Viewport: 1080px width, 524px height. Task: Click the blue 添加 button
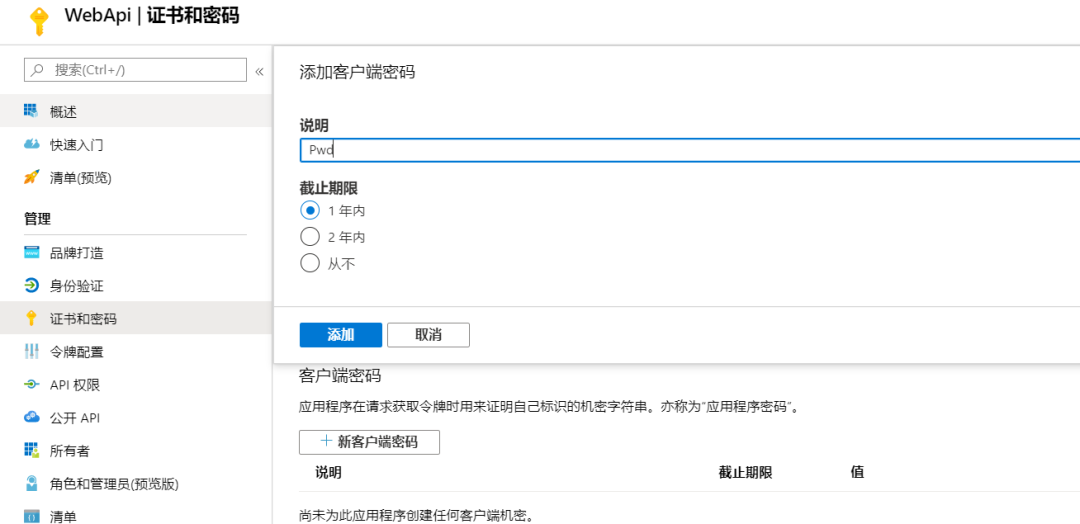tap(341, 335)
